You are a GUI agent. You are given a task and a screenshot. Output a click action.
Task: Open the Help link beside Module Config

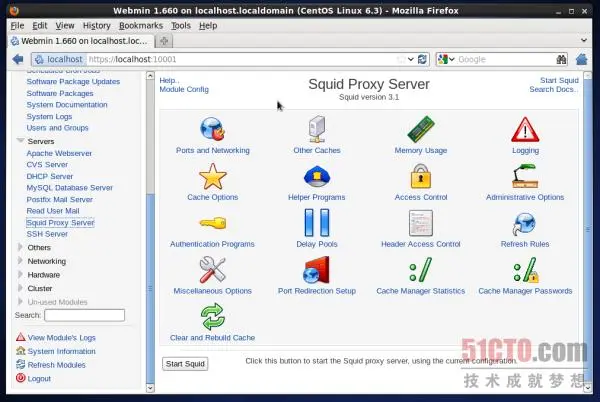pyautogui.click(x=169, y=80)
